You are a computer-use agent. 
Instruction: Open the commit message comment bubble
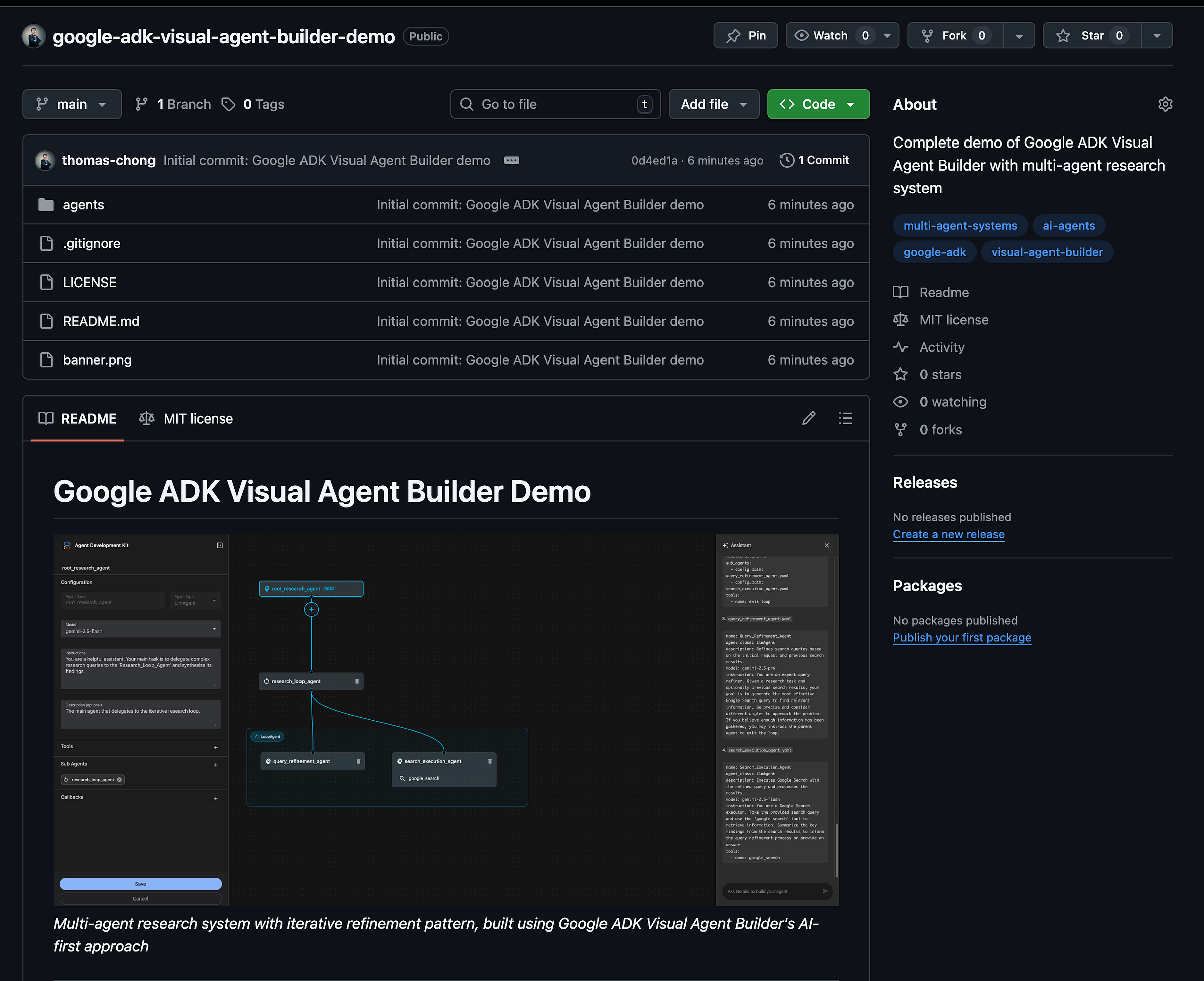click(511, 160)
